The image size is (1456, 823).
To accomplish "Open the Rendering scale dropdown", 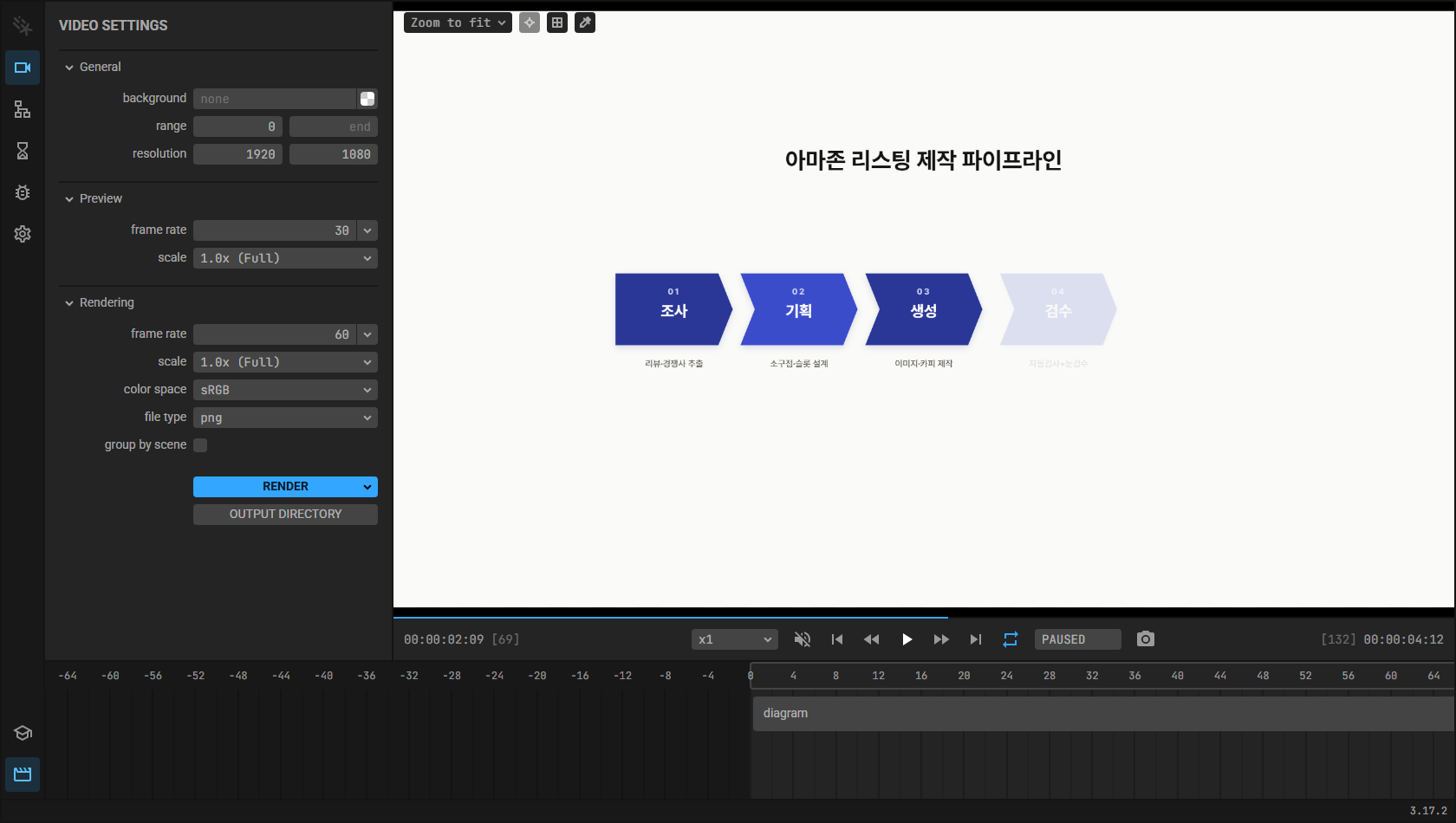I will pyautogui.click(x=285, y=362).
